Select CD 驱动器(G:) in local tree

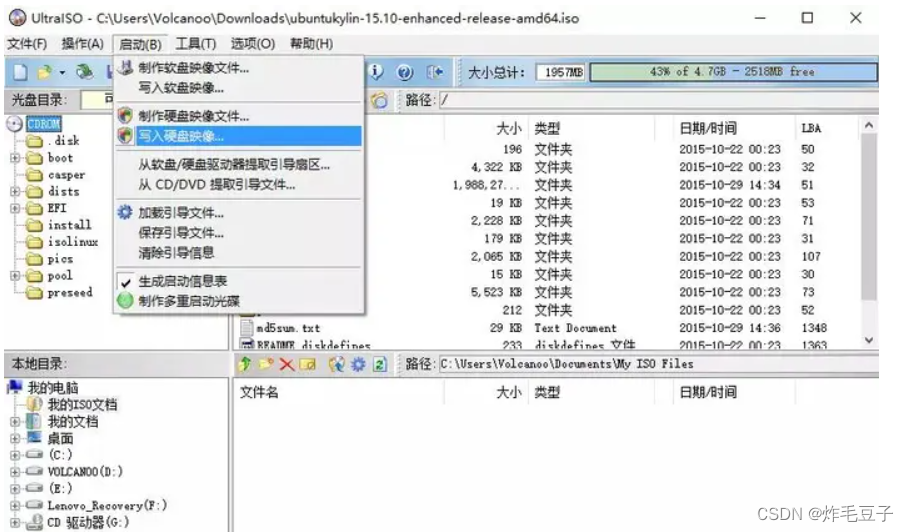(88, 522)
